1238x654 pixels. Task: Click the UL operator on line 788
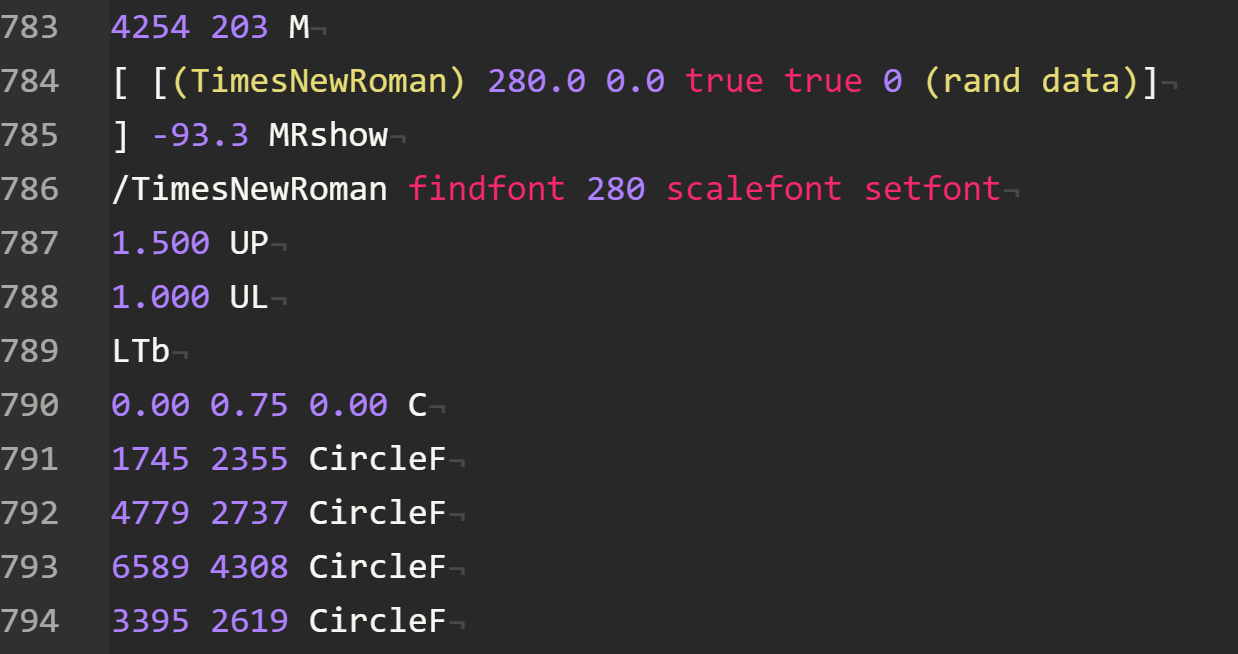(249, 297)
